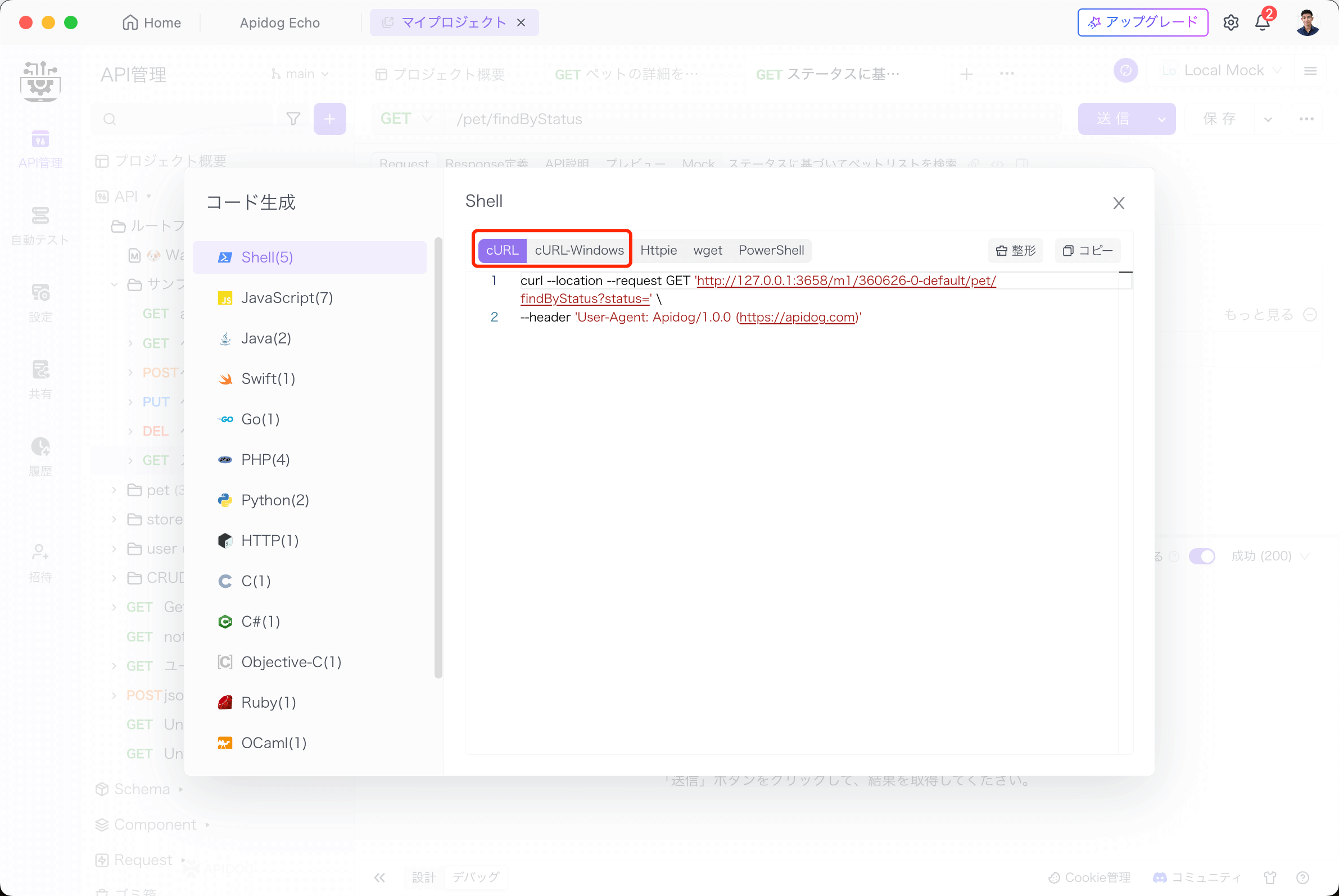This screenshot has height=896, width=1339.
Task: Copy the generated code with コピー
Action: pos(1088,250)
